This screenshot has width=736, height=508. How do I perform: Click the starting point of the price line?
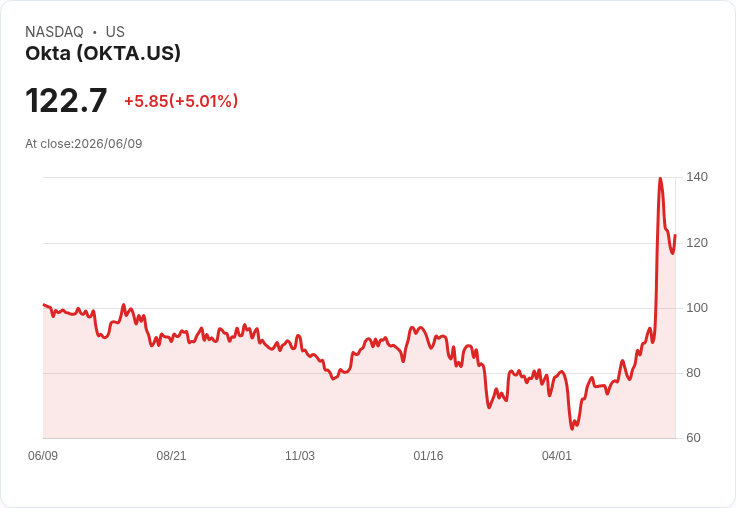[x=44, y=305]
